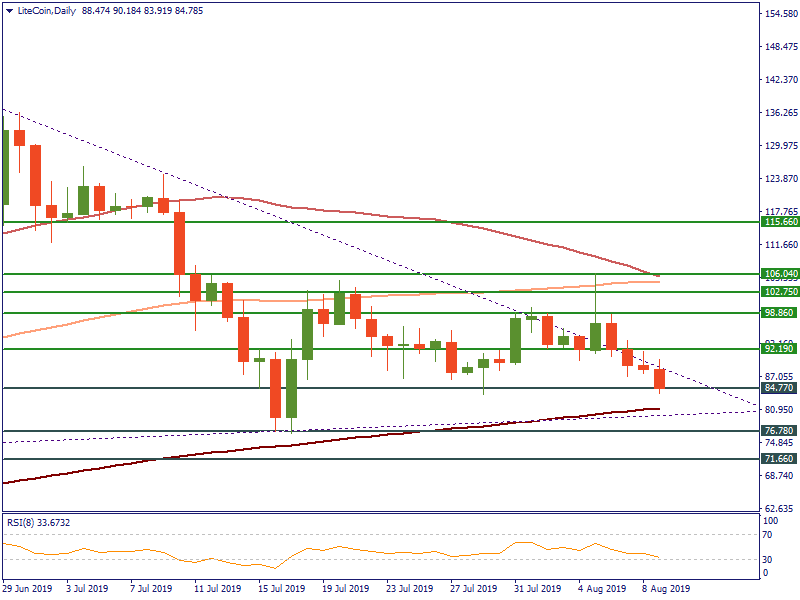
Task: Click the OHLC values 88.474 90.184 83.919 84.785
Action: 142,11
